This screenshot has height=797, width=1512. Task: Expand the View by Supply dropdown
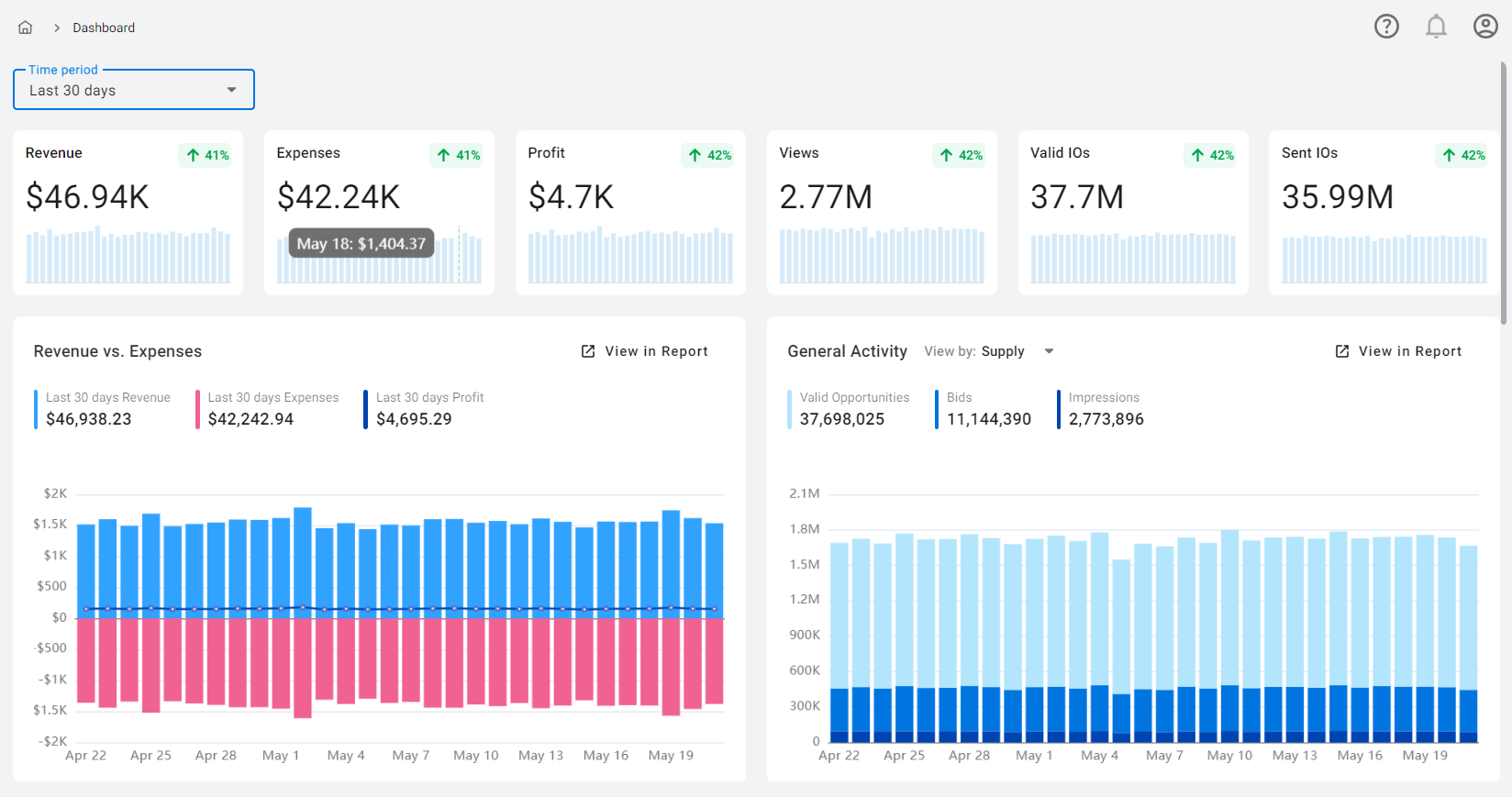tap(1049, 351)
